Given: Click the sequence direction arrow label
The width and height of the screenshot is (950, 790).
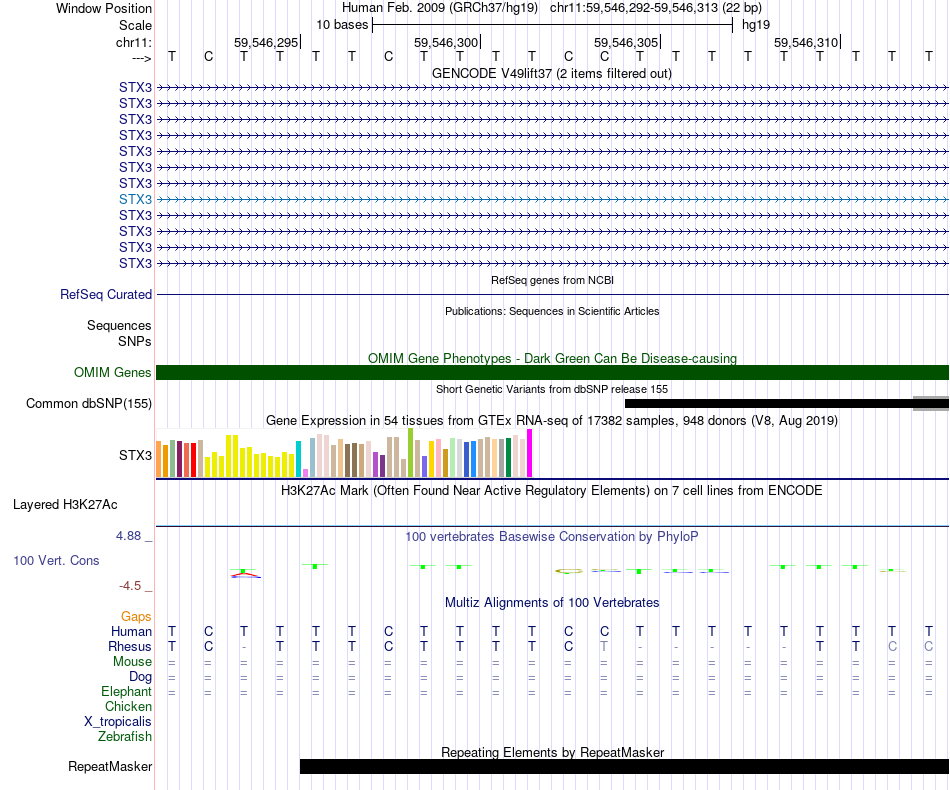Looking at the screenshot, I should pyautogui.click(x=142, y=58).
